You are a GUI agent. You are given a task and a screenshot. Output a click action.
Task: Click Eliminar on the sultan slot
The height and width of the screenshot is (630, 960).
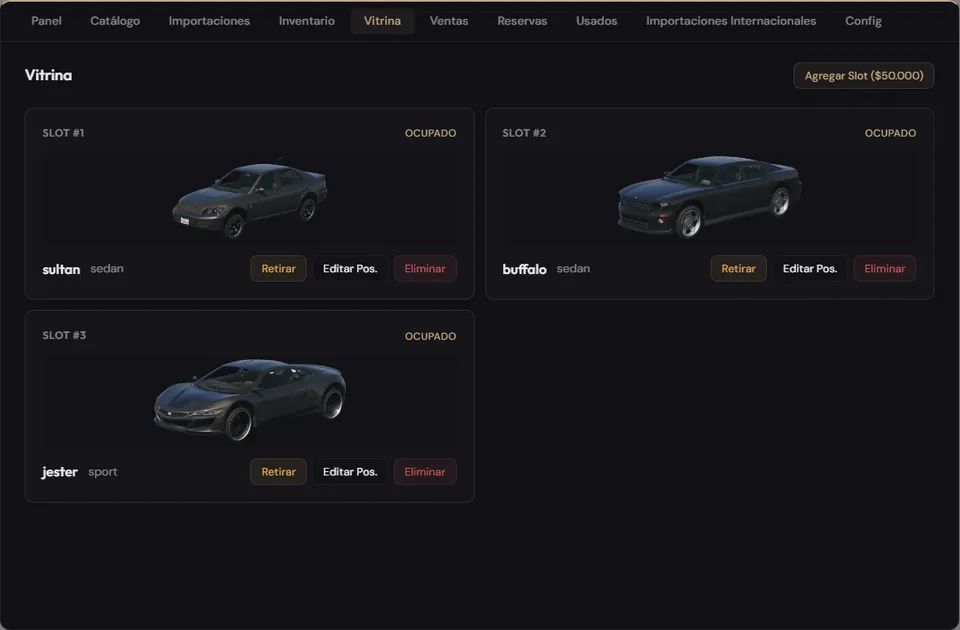pos(425,269)
